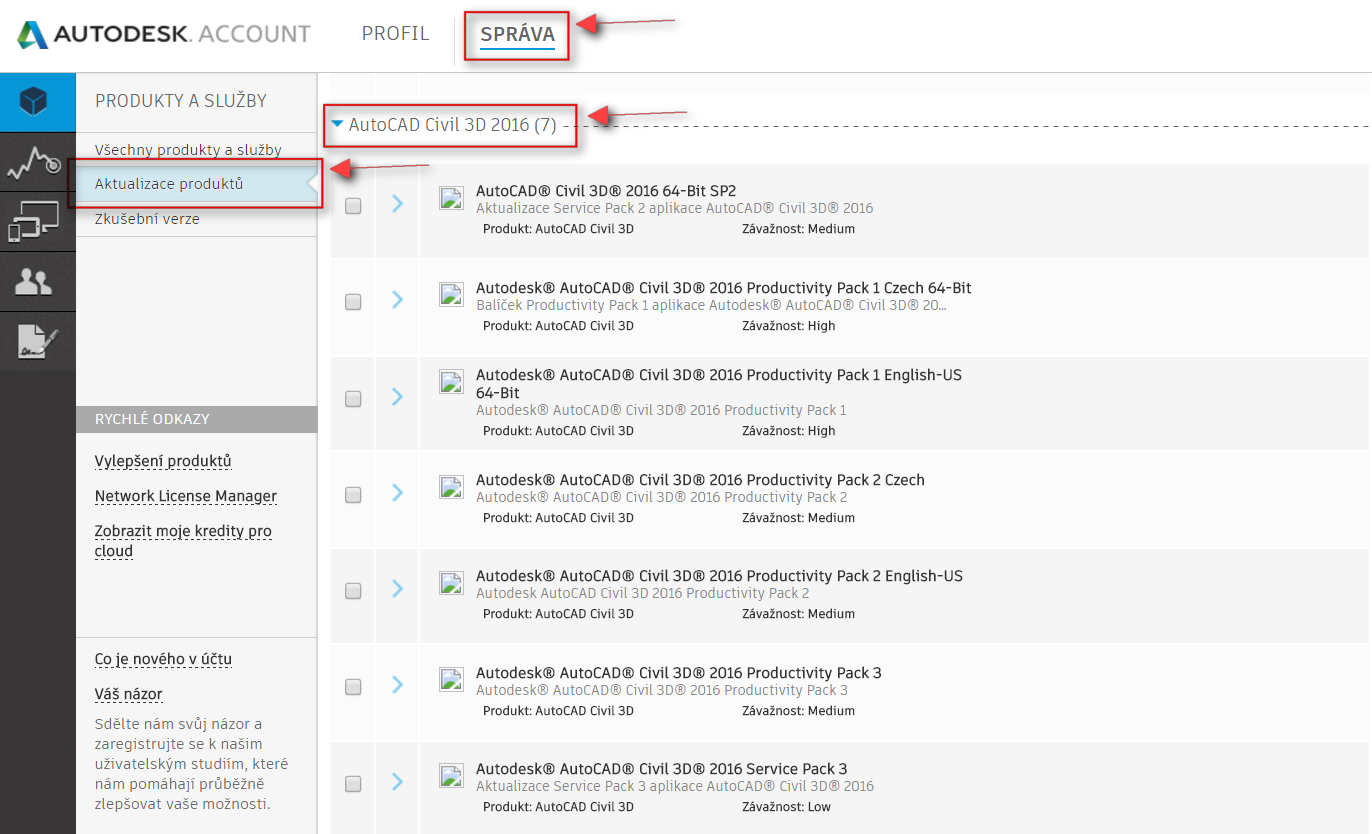Open the Network License Manager link

[186, 496]
